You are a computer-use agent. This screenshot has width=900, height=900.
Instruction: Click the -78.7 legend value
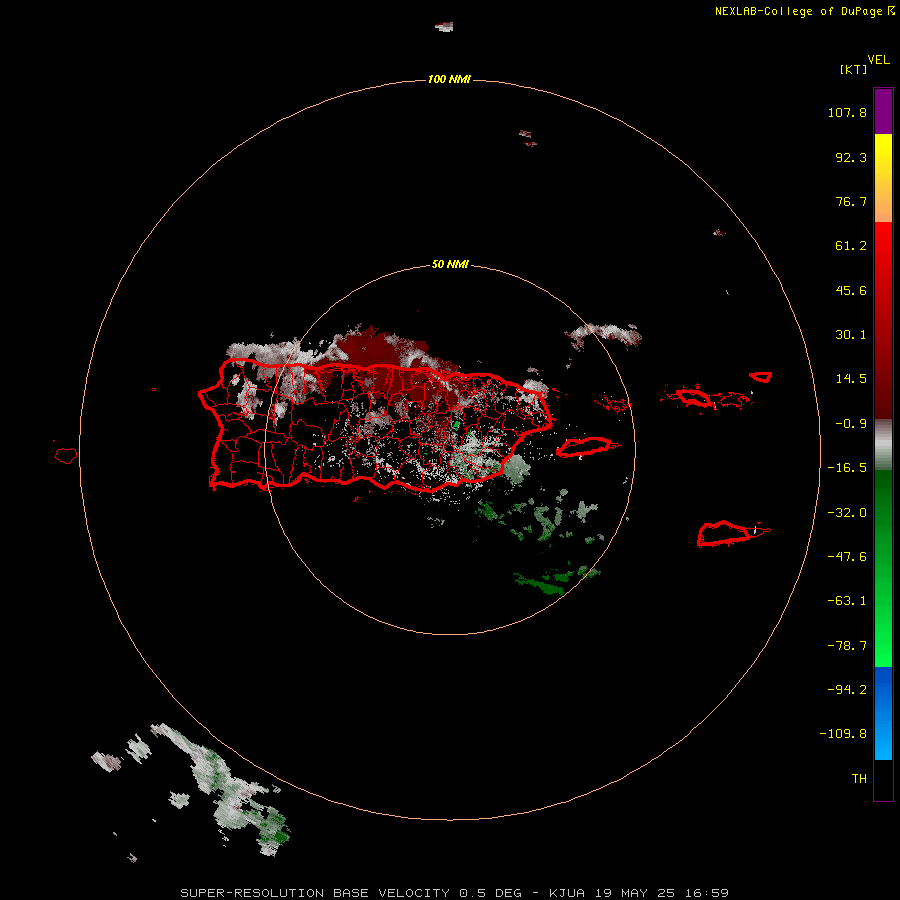click(x=847, y=646)
